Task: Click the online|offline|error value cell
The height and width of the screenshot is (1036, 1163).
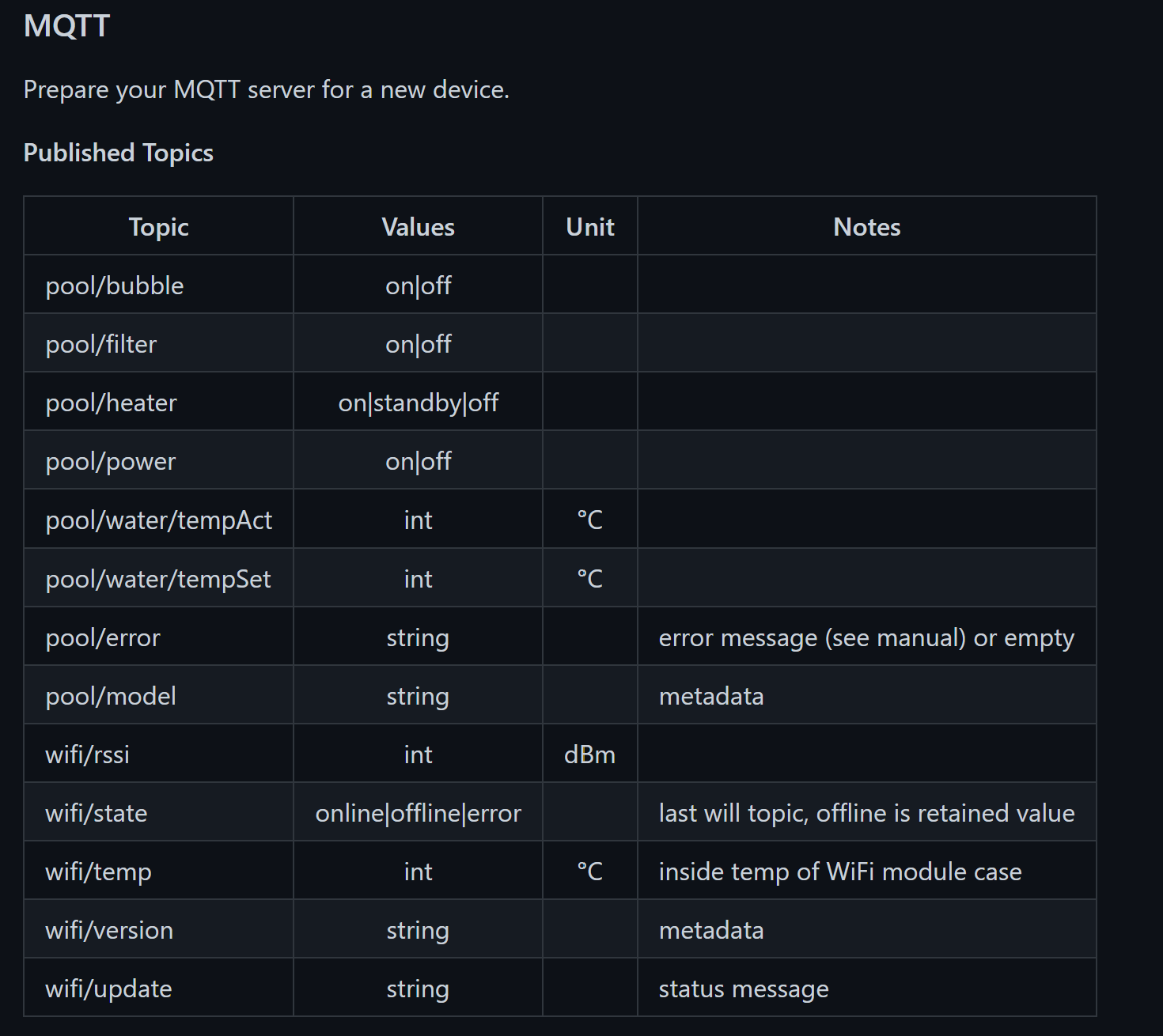Action: (x=418, y=813)
